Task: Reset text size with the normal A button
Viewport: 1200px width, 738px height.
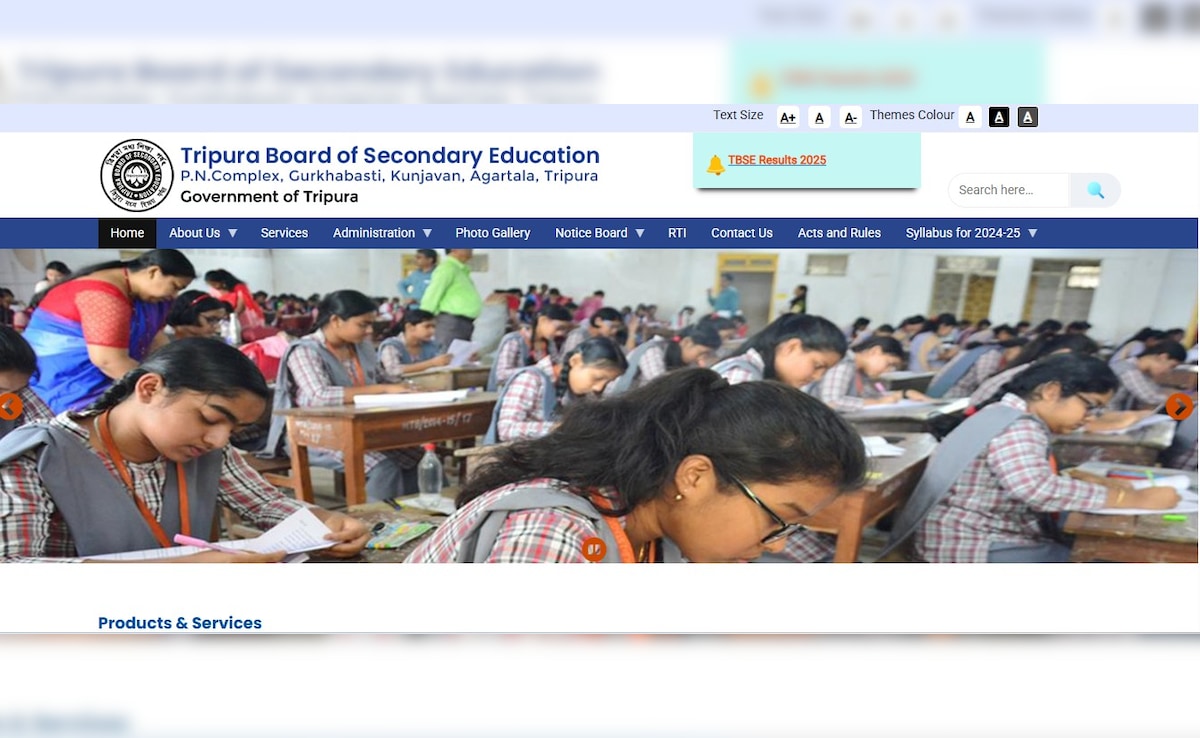Action: pyautogui.click(x=819, y=117)
